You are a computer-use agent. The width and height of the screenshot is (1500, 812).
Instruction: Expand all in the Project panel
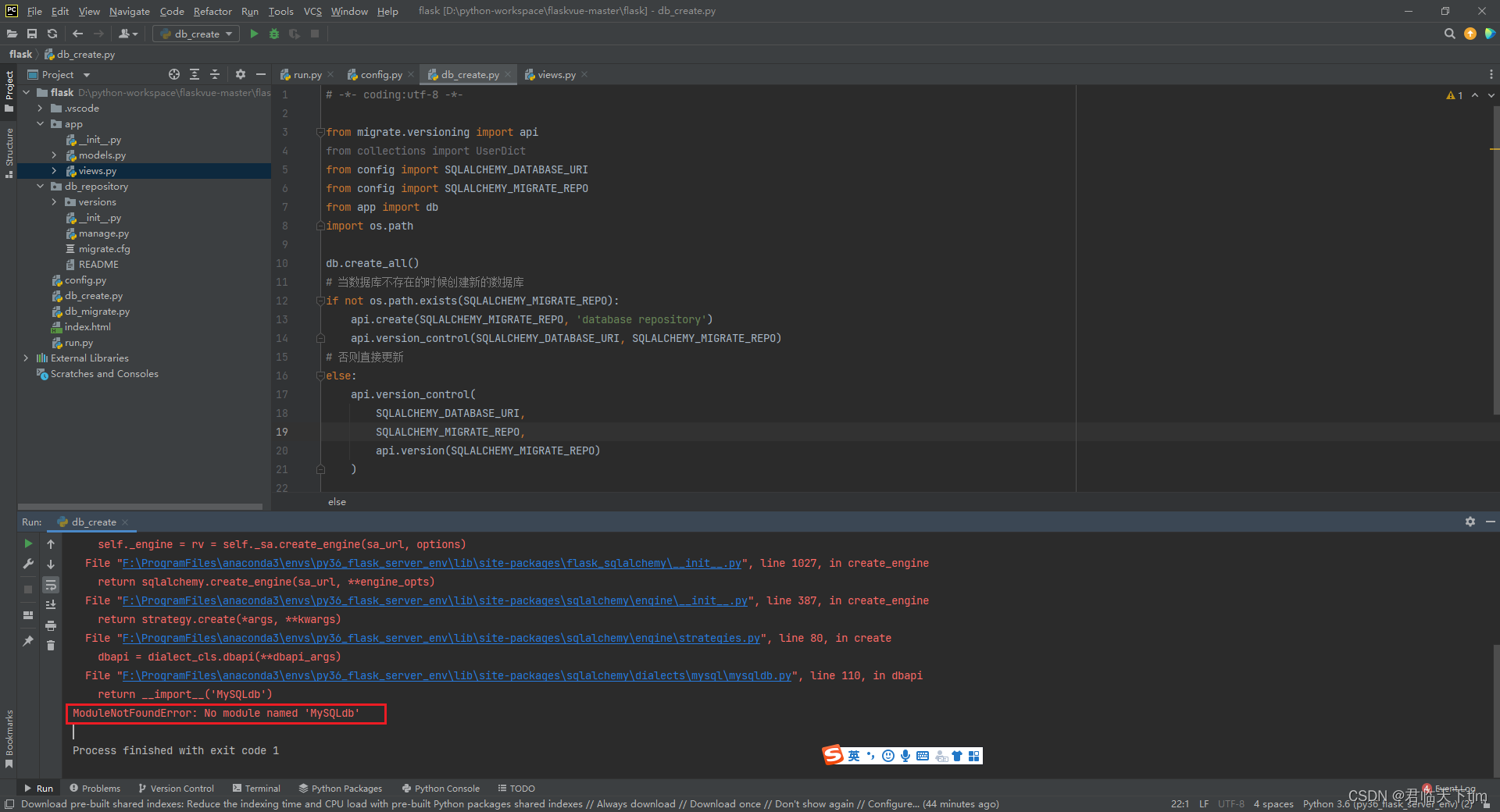pyautogui.click(x=195, y=74)
